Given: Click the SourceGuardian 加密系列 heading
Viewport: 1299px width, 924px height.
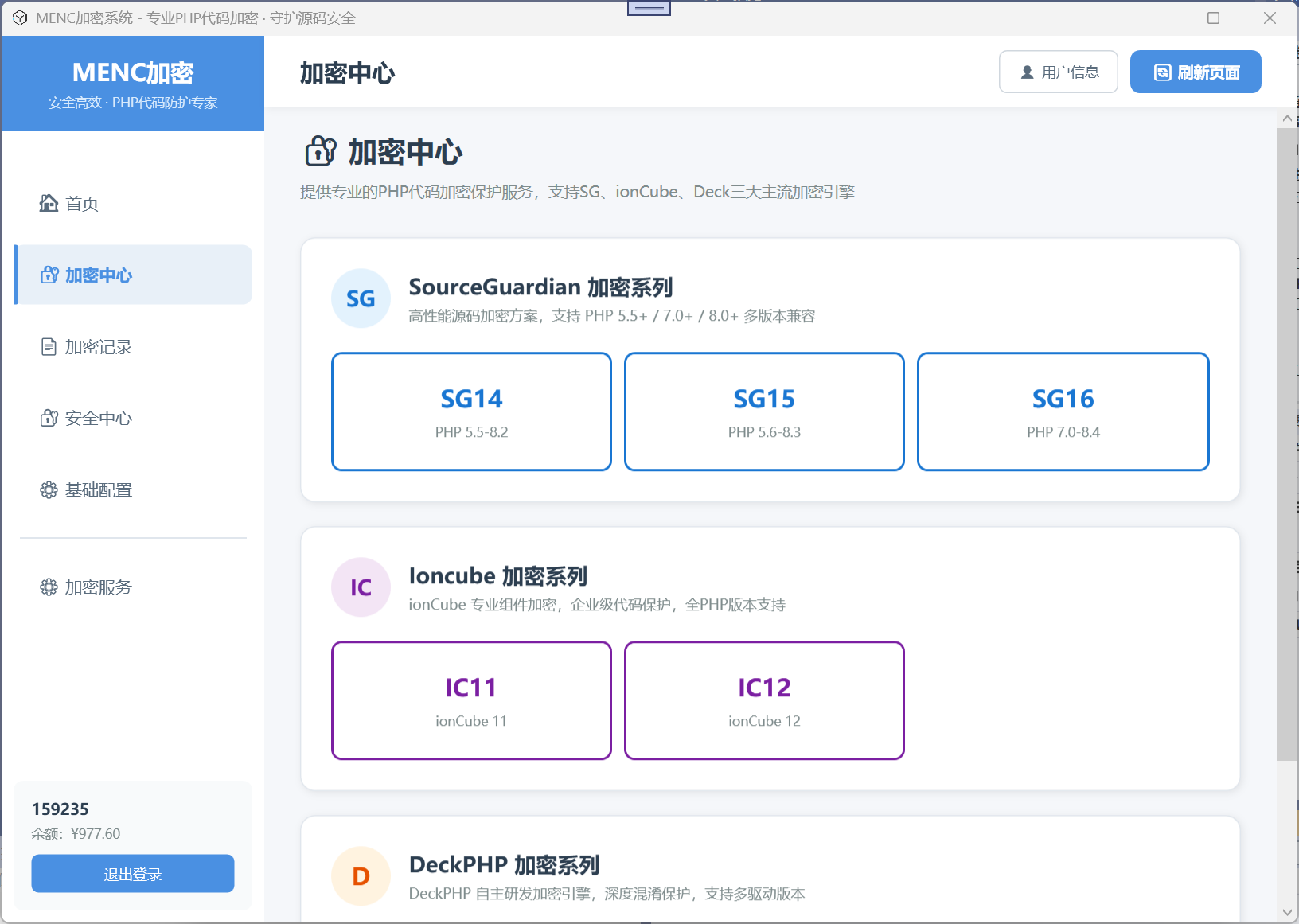Looking at the screenshot, I should pos(540,287).
